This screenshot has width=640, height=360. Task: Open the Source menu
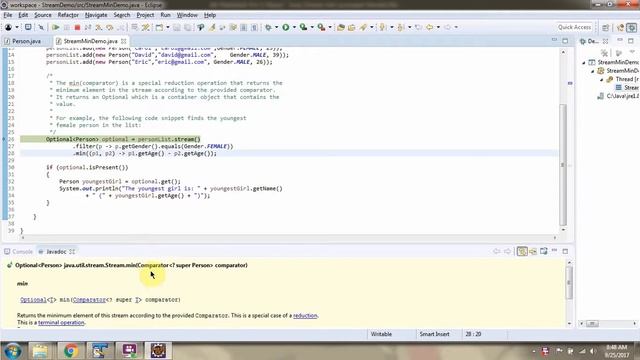(x=43, y=15)
